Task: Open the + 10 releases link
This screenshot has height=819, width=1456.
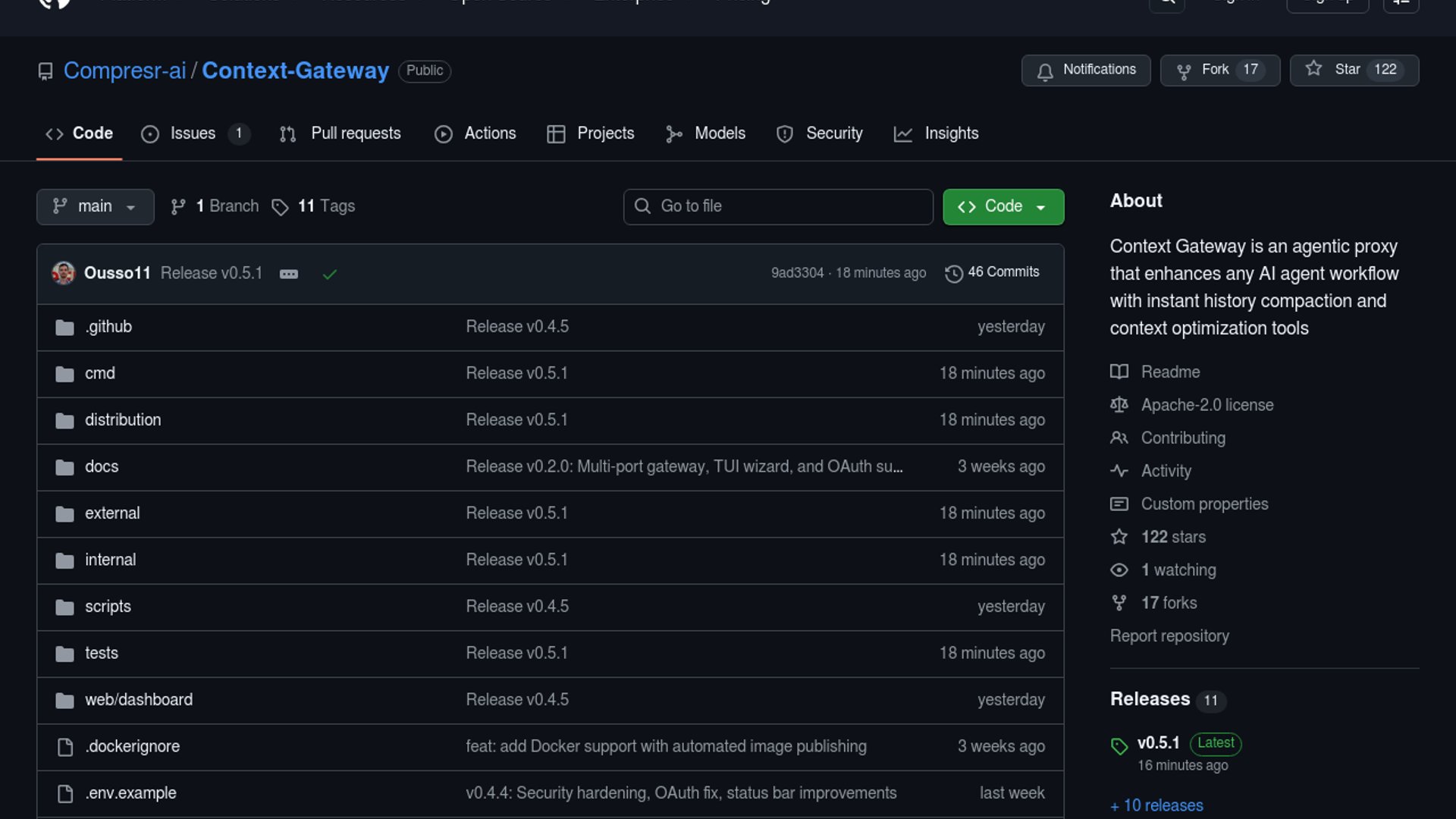Action: (1156, 805)
